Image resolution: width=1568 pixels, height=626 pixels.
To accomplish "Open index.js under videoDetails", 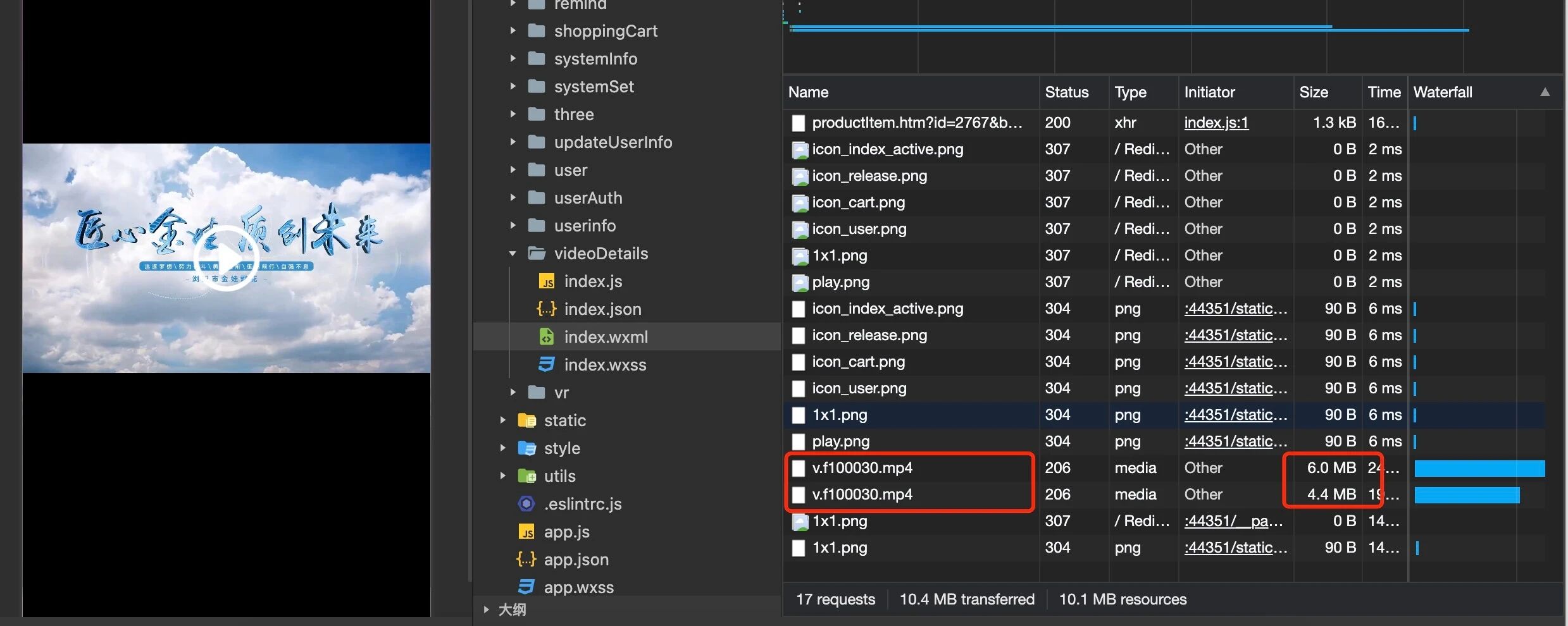I will tap(593, 281).
